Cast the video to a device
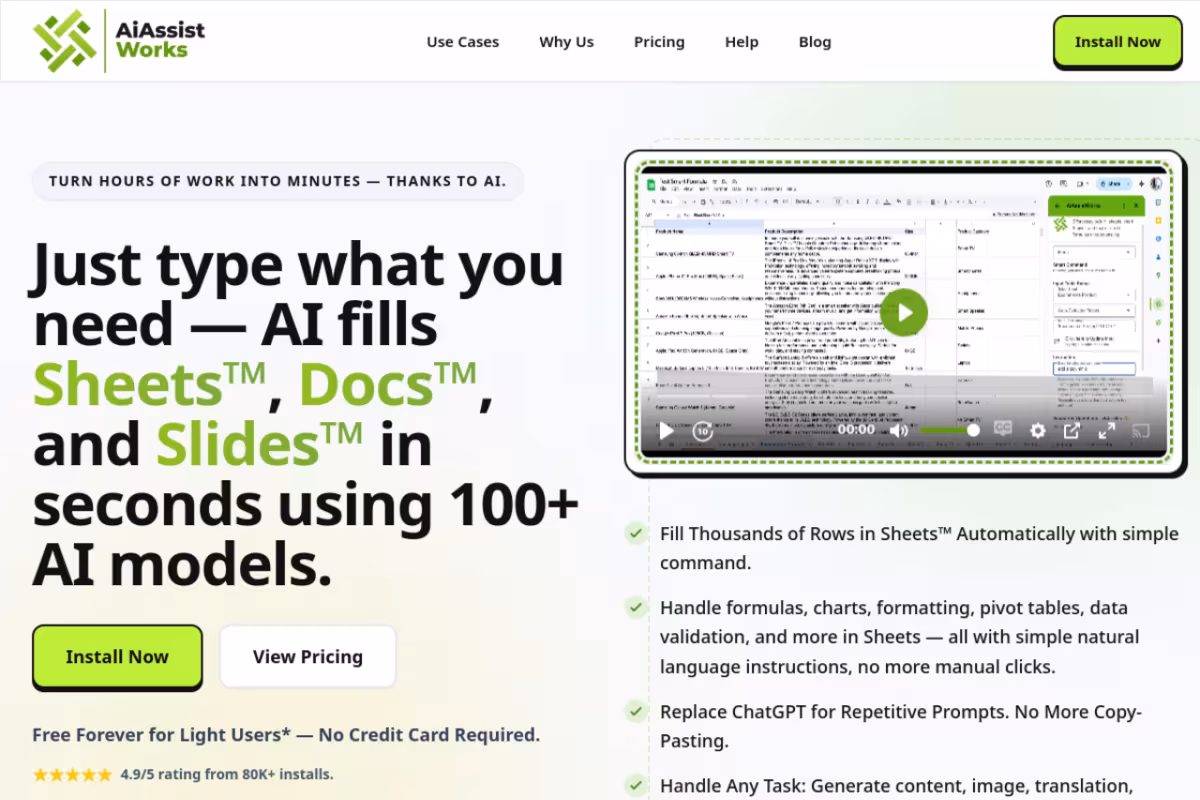Viewport: 1200px width, 800px height. (1140, 430)
